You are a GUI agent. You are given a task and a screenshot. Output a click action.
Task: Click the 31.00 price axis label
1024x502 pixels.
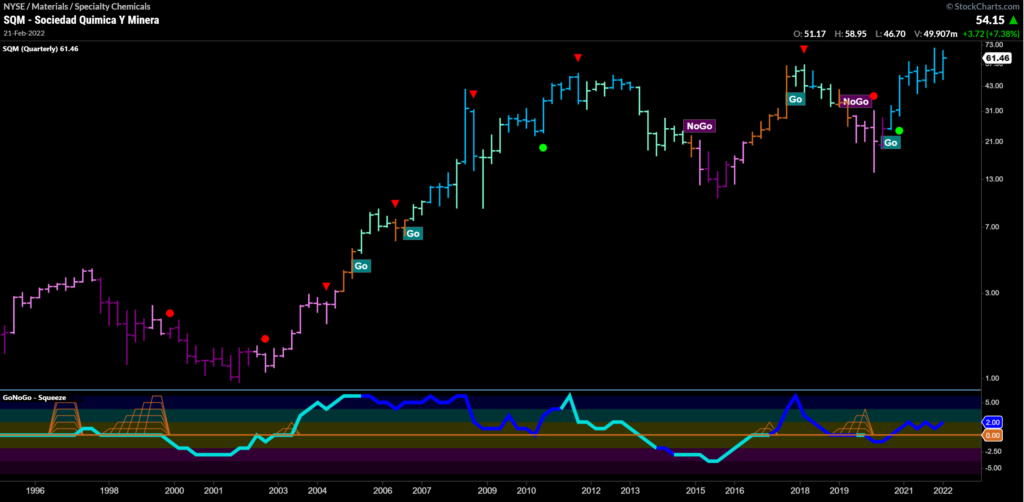[993, 111]
